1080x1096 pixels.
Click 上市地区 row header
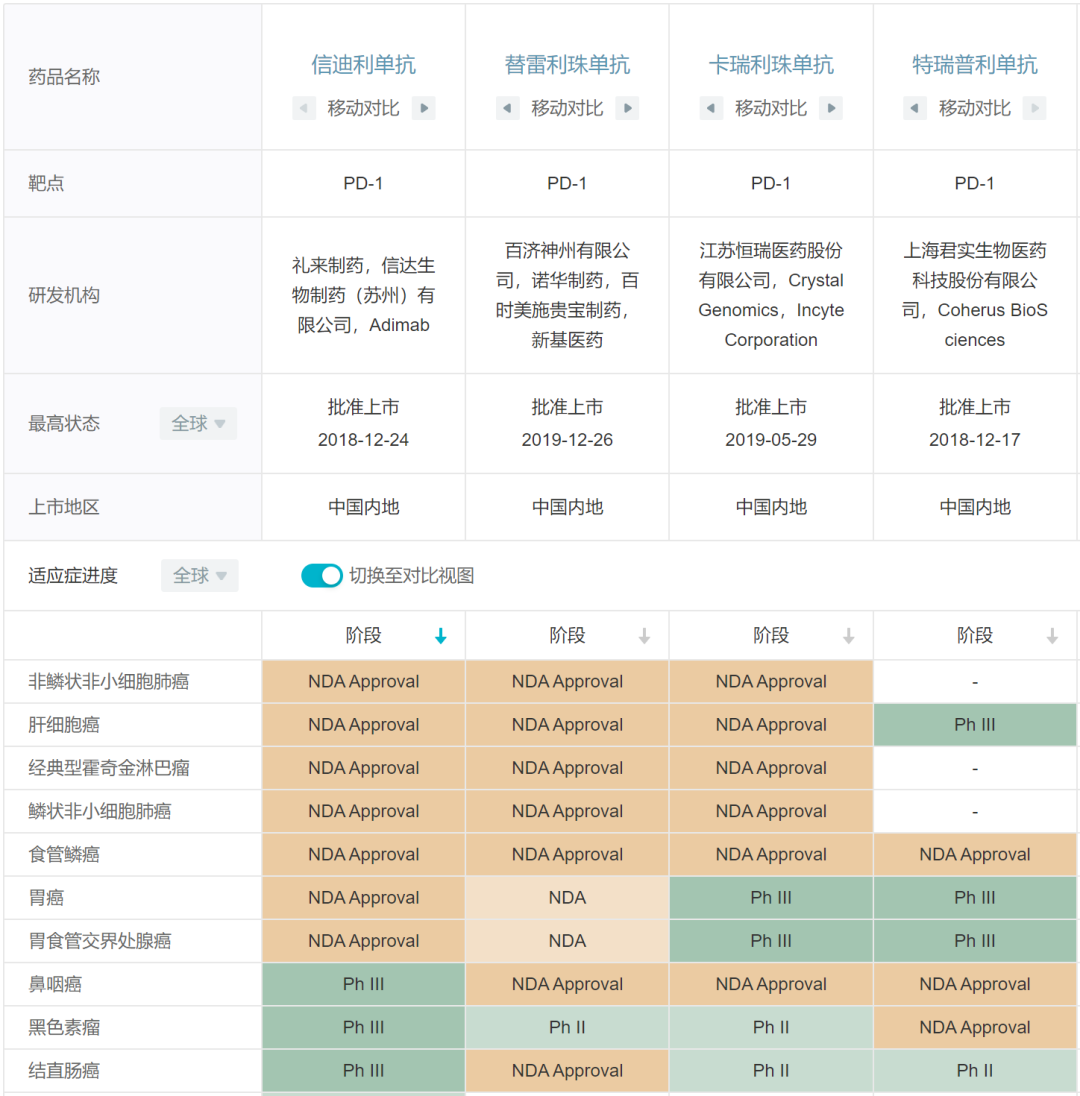click(64, 507)
